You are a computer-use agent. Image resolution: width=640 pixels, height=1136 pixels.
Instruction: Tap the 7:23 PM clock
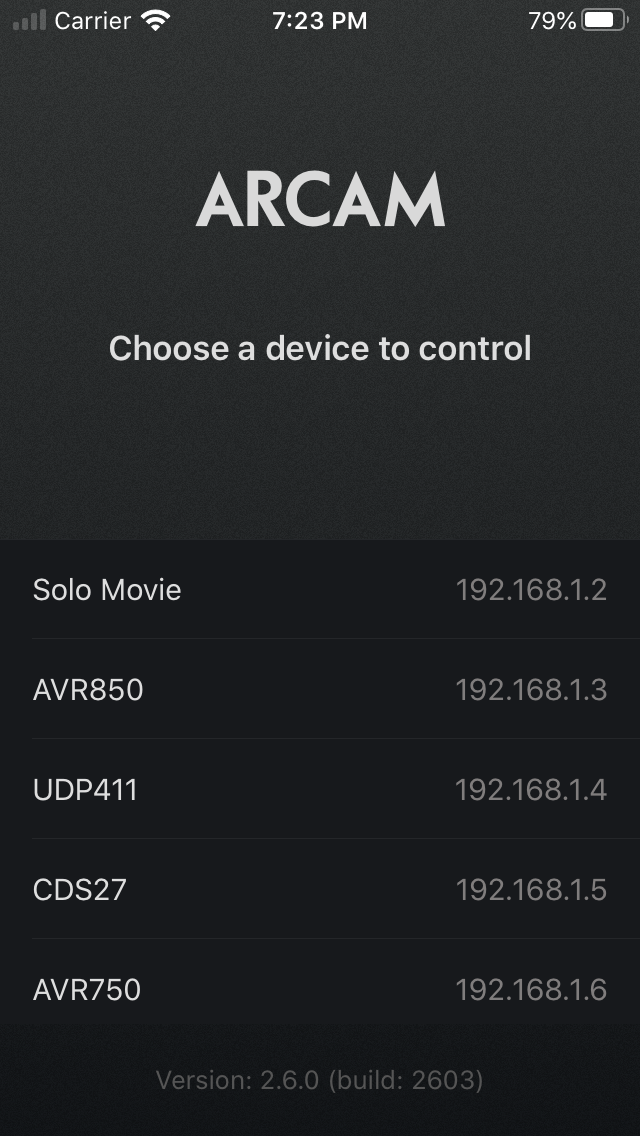click(320, 21)
